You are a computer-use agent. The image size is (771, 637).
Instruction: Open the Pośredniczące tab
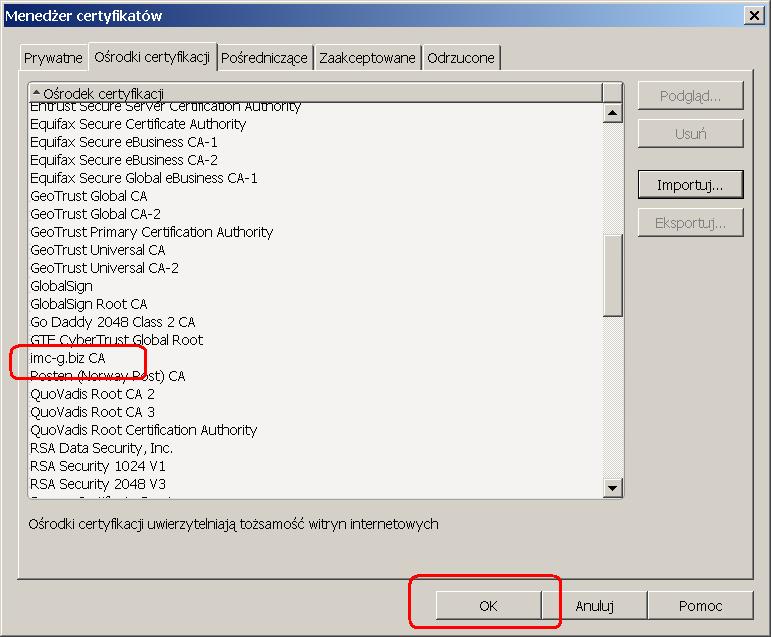point(265,58)
